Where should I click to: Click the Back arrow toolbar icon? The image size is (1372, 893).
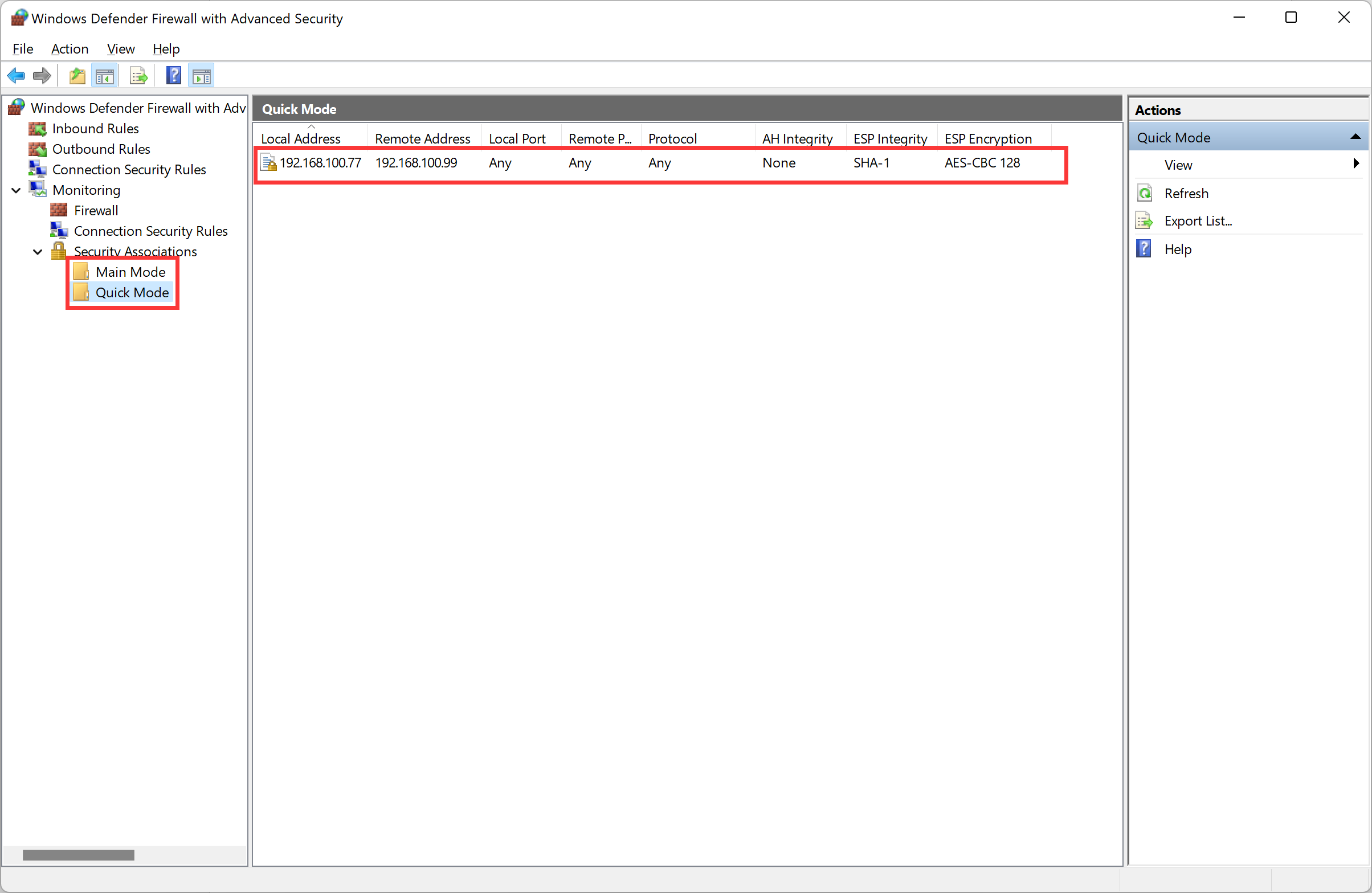point(16,76)
